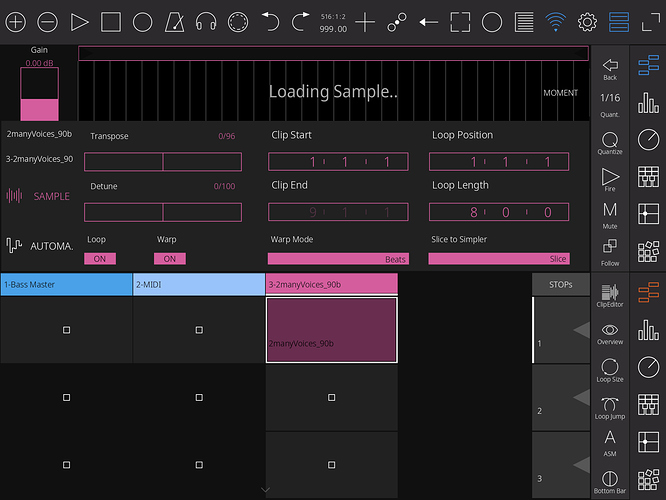Click the Quantize icon in sidebar

pyautogui.click(x=610, y=141)
